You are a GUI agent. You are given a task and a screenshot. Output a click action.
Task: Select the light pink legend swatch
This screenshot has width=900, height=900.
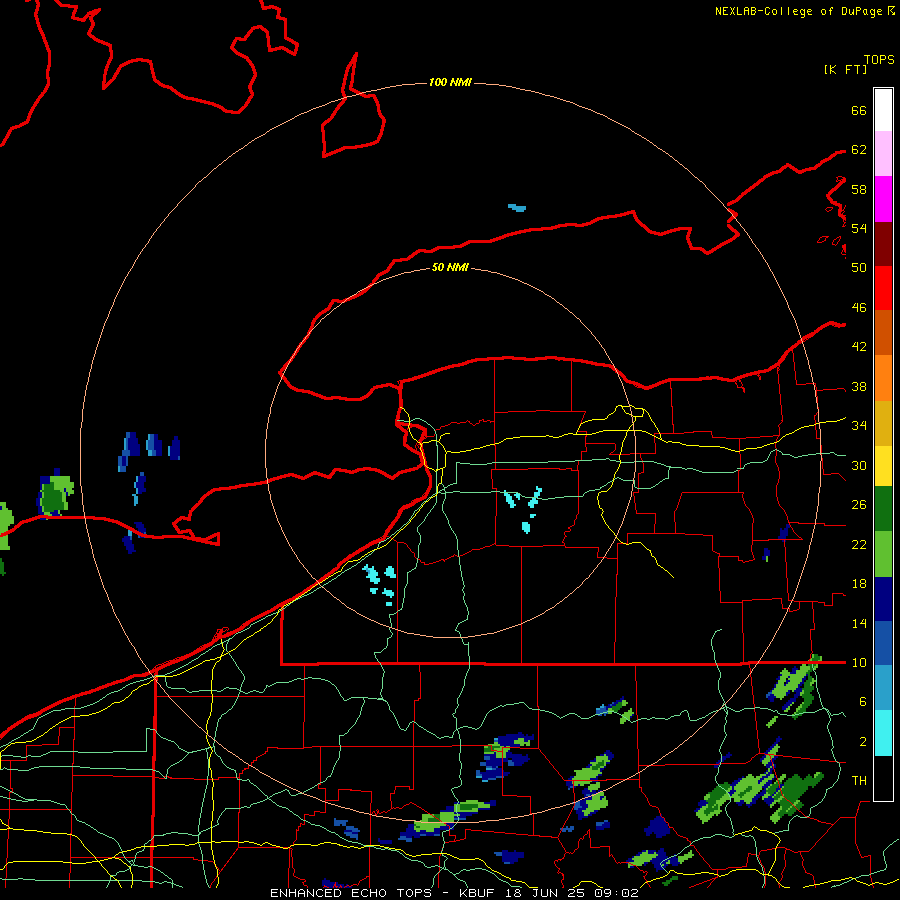click(883, 153)
